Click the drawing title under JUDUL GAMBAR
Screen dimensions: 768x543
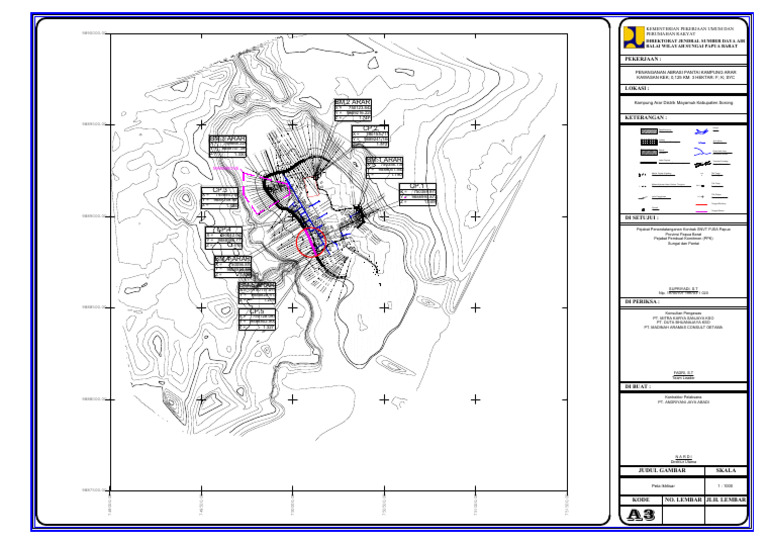pos(663,486)
